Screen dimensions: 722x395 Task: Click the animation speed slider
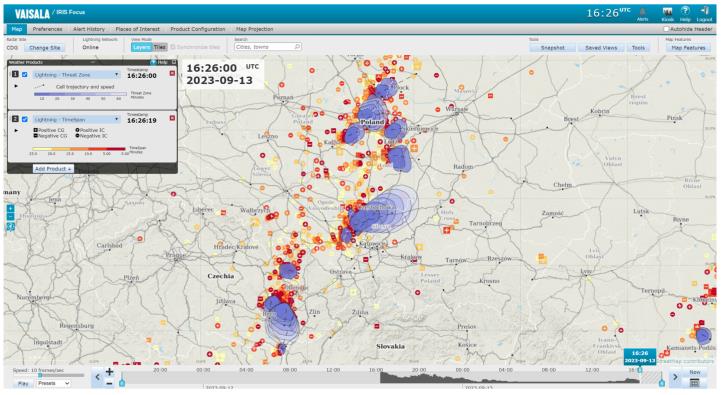49,376
